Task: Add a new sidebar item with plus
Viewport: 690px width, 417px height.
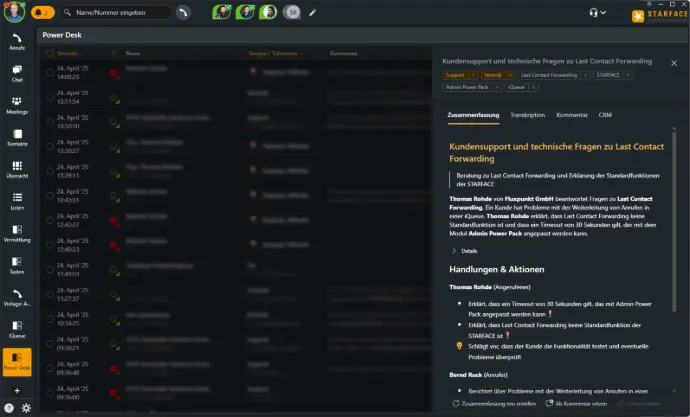Action: click(17, 391)
